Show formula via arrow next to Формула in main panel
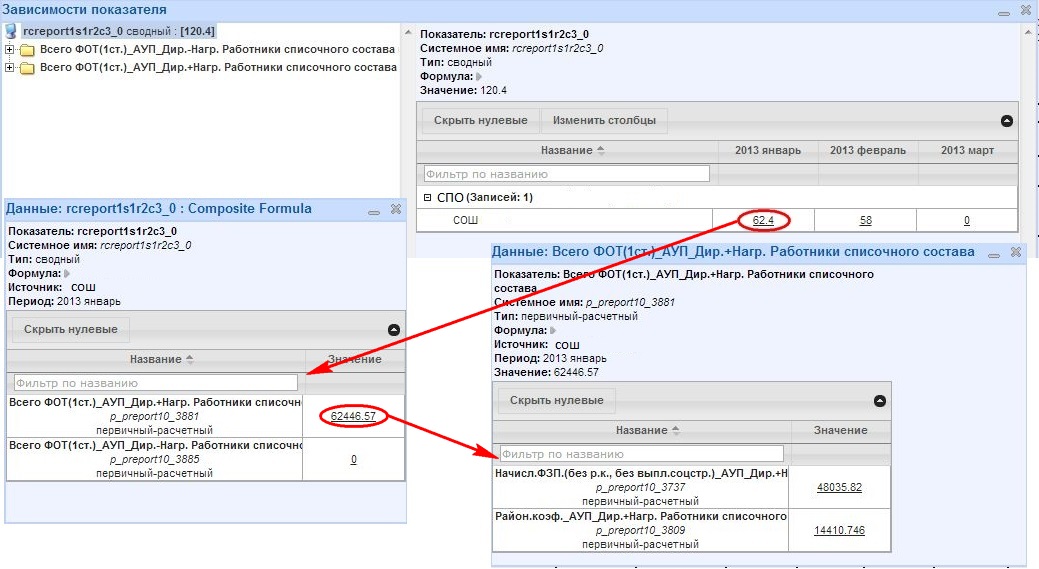 pos(478,77)
